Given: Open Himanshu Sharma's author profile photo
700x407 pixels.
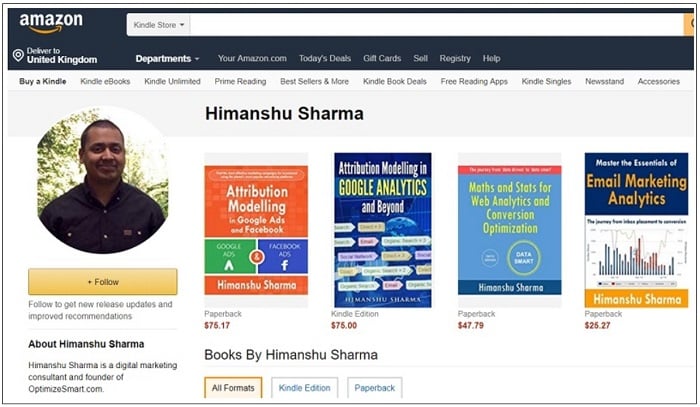Looking at the screenshot, I should click(x=103, y=180).
